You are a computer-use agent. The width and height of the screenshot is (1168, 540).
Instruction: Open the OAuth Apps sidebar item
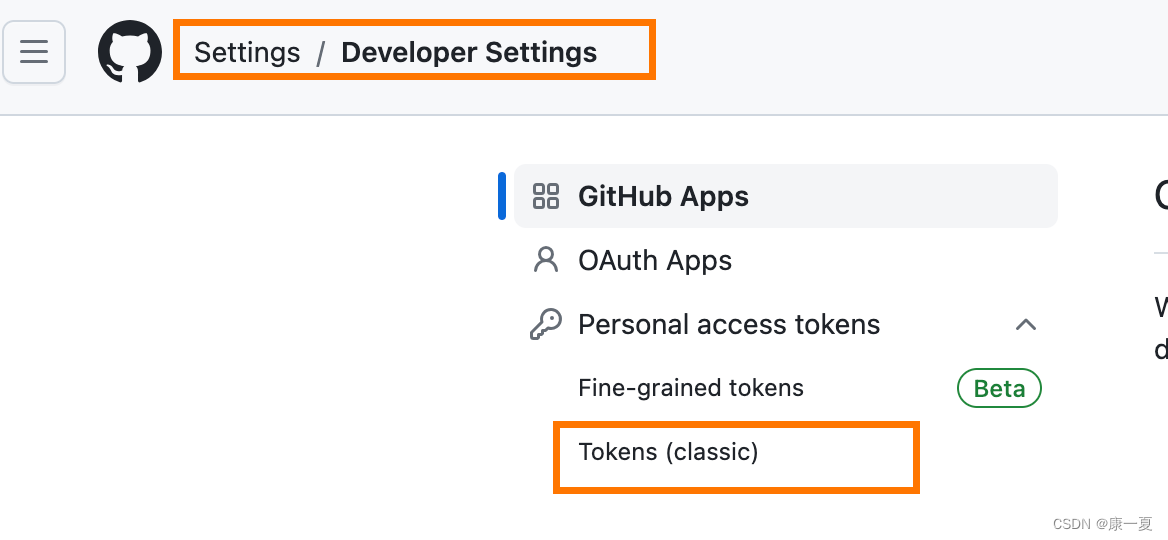point(655,260)
